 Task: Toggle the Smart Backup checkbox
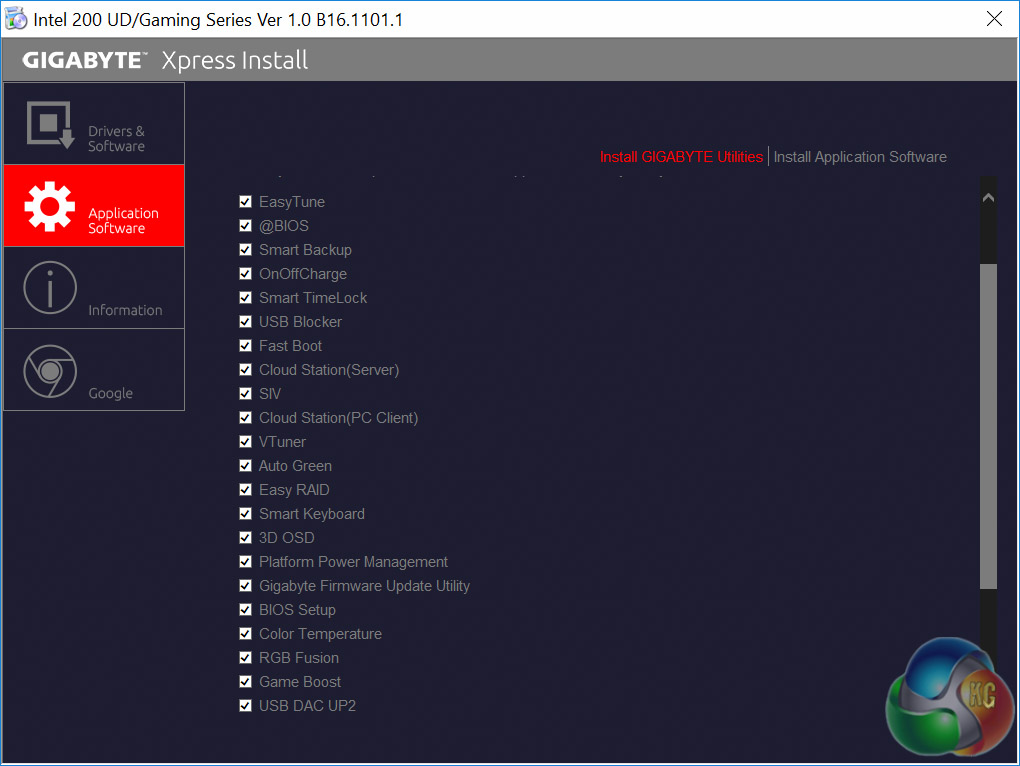[x=245, y=250]
